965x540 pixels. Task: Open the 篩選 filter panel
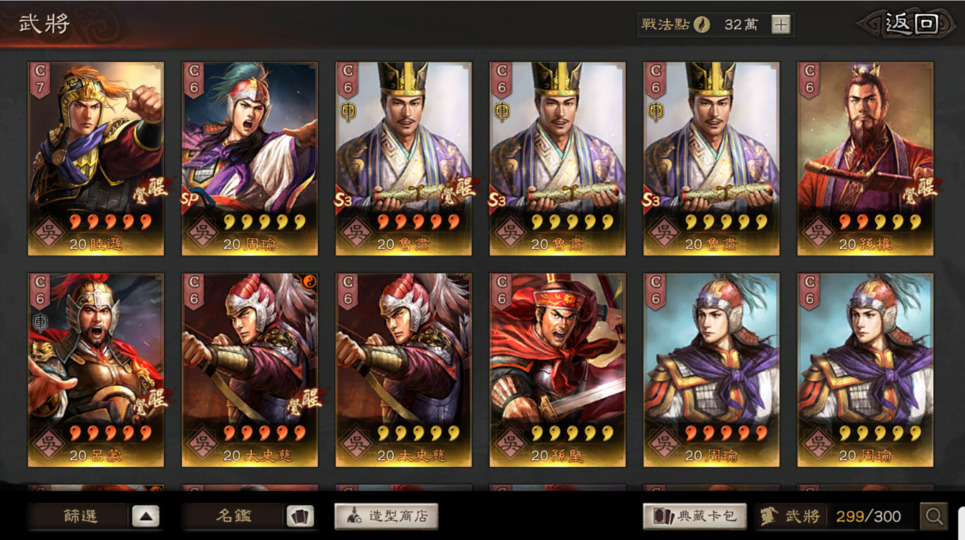[80, 516]
